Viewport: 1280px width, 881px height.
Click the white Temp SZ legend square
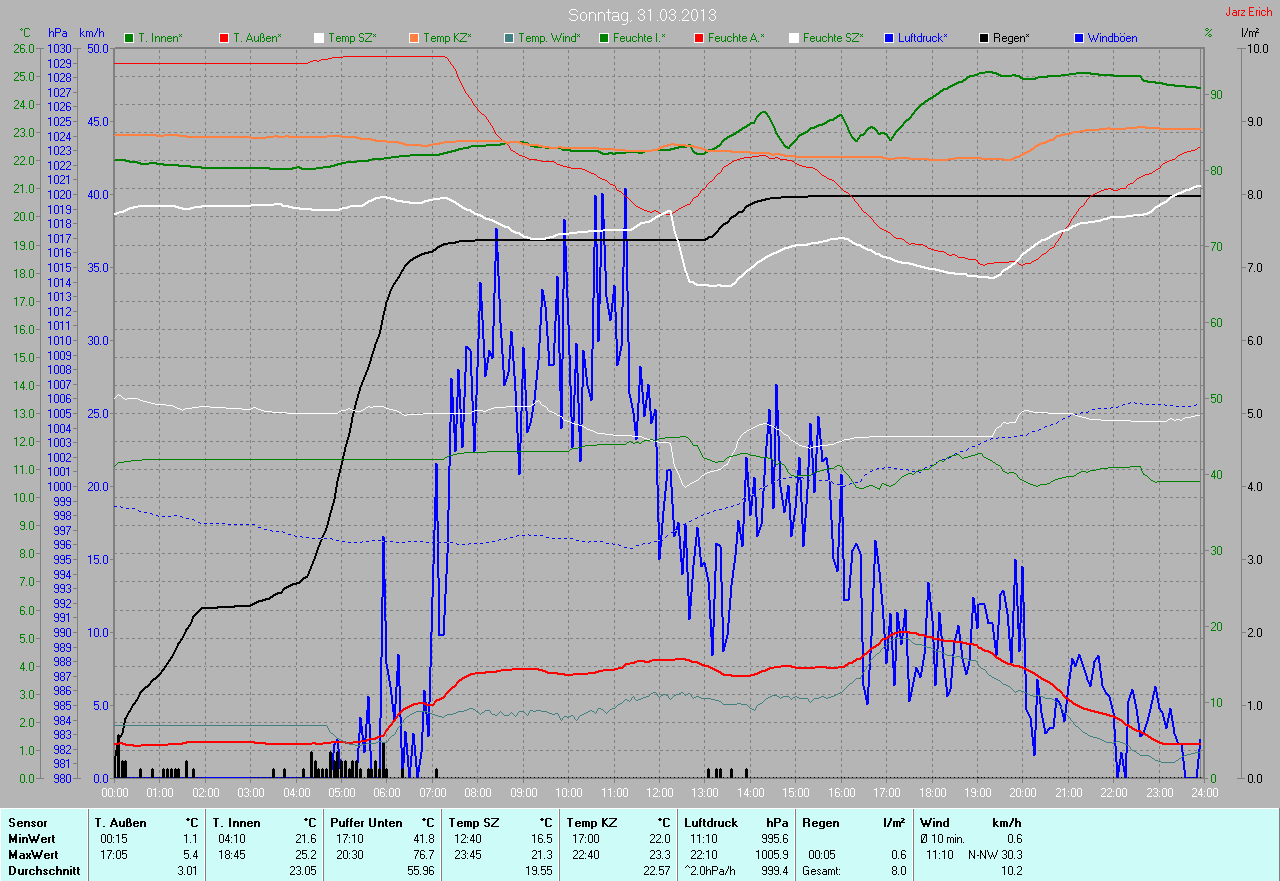319,38
